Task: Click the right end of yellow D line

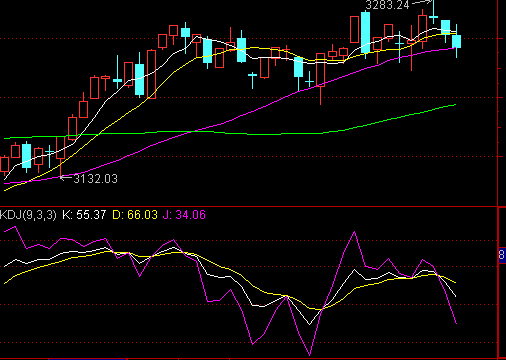Action: pyautogui.click(x=455, y=283)
